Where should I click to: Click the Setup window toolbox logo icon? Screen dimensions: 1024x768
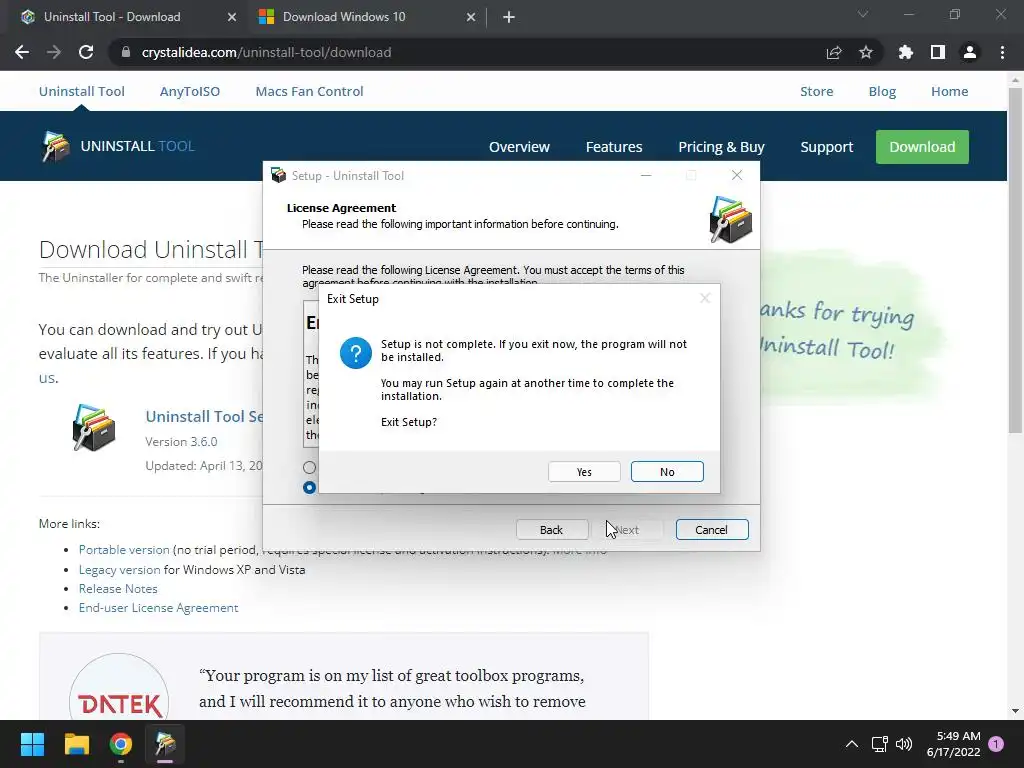pyautogui.click(x=731, y=220)
